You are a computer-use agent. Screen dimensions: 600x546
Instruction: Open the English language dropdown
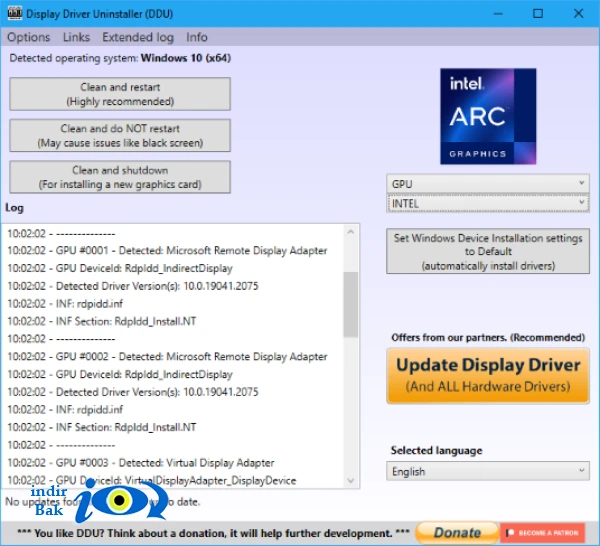pyautogui.click(x=488, y=471)
